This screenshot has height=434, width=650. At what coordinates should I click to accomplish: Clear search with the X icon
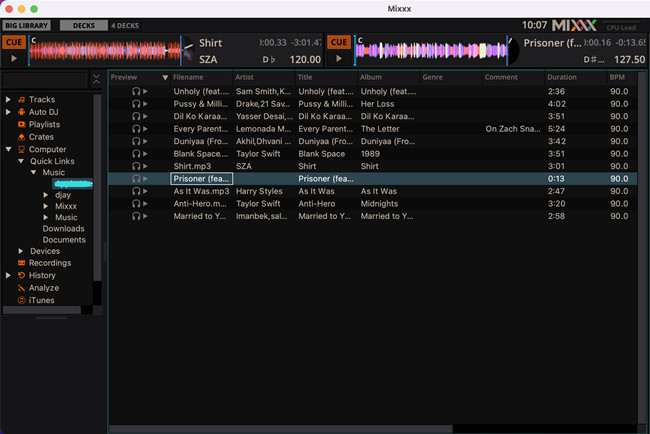point(96,79)
